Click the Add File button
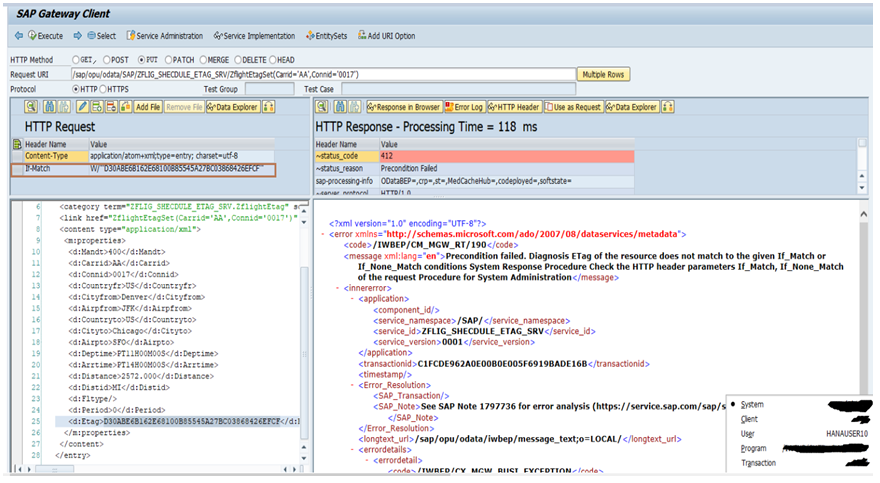This screenshot has height=483, width=880. (148, 107)
